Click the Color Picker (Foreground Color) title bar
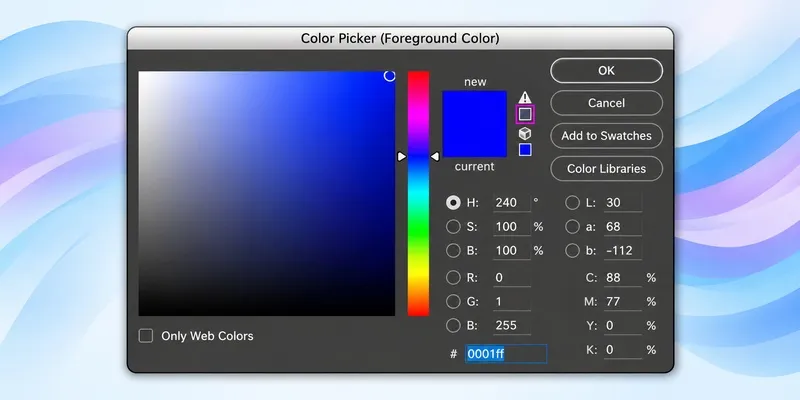Image resolution: width=800 pixels, height=400 pixels. tap(400, 38)
